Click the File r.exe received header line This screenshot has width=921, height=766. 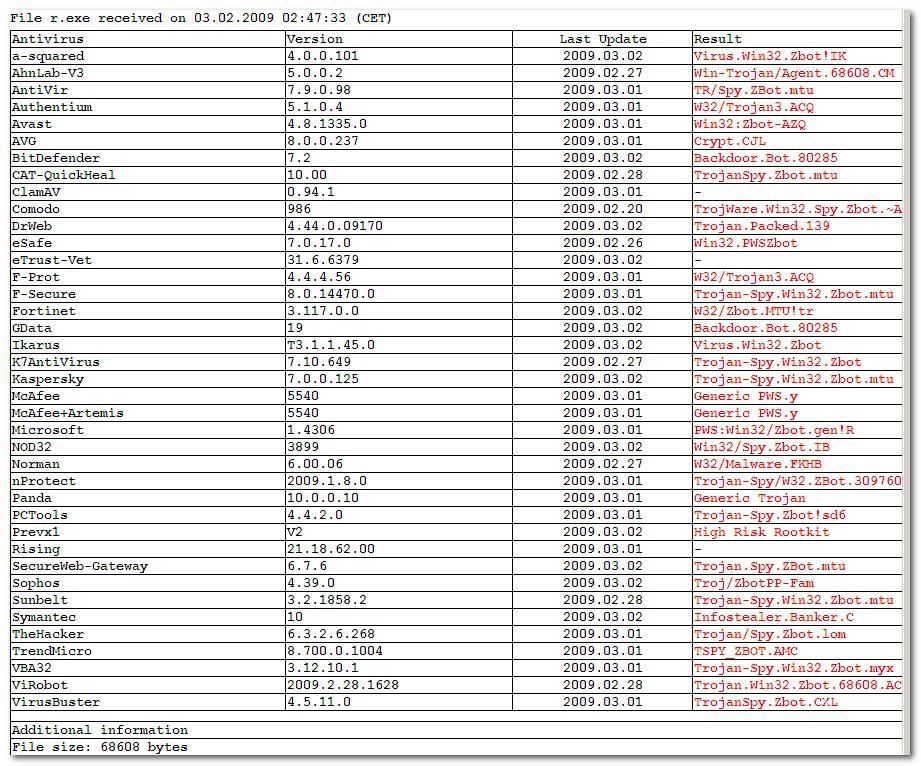(x=201, y=18)
